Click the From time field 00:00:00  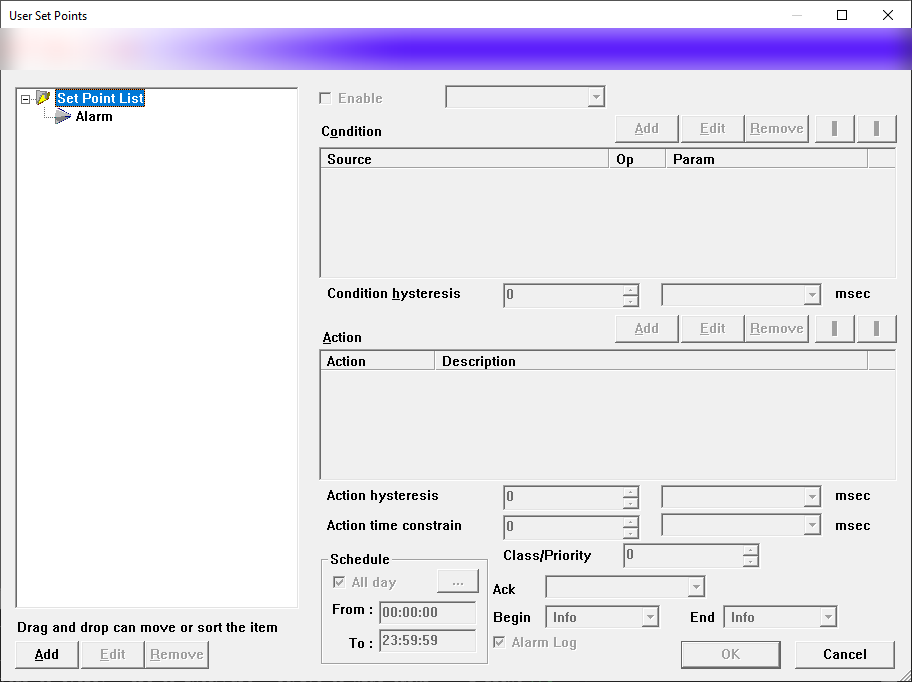pyautogui.click(x=428, y=612)
